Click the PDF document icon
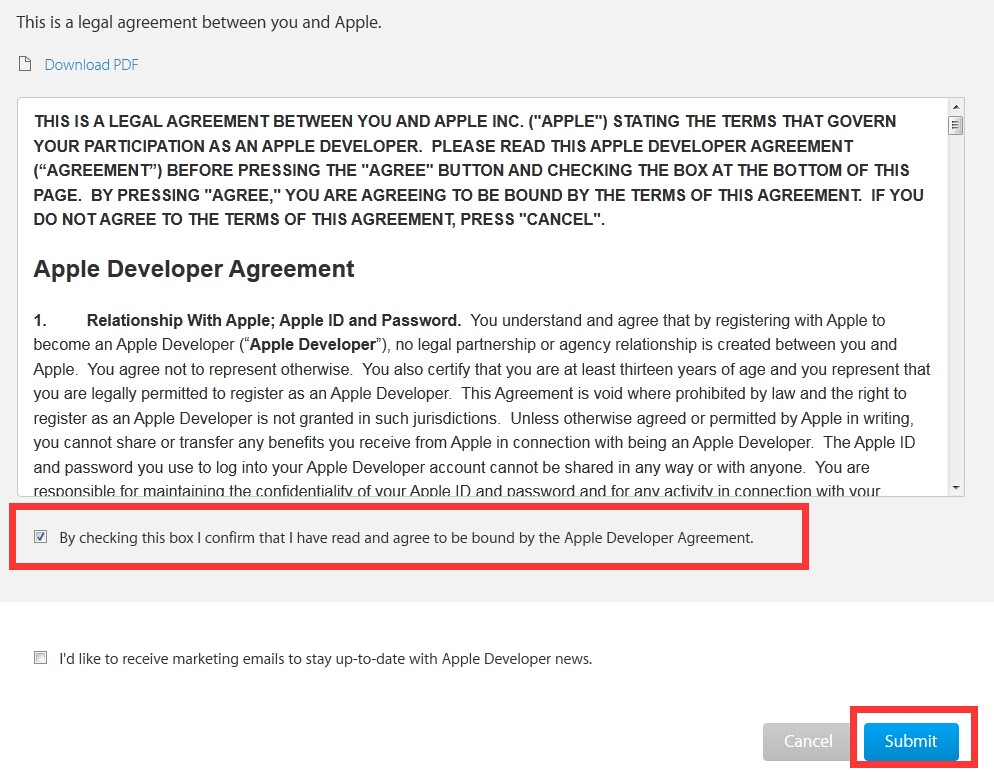 (25, 64)
